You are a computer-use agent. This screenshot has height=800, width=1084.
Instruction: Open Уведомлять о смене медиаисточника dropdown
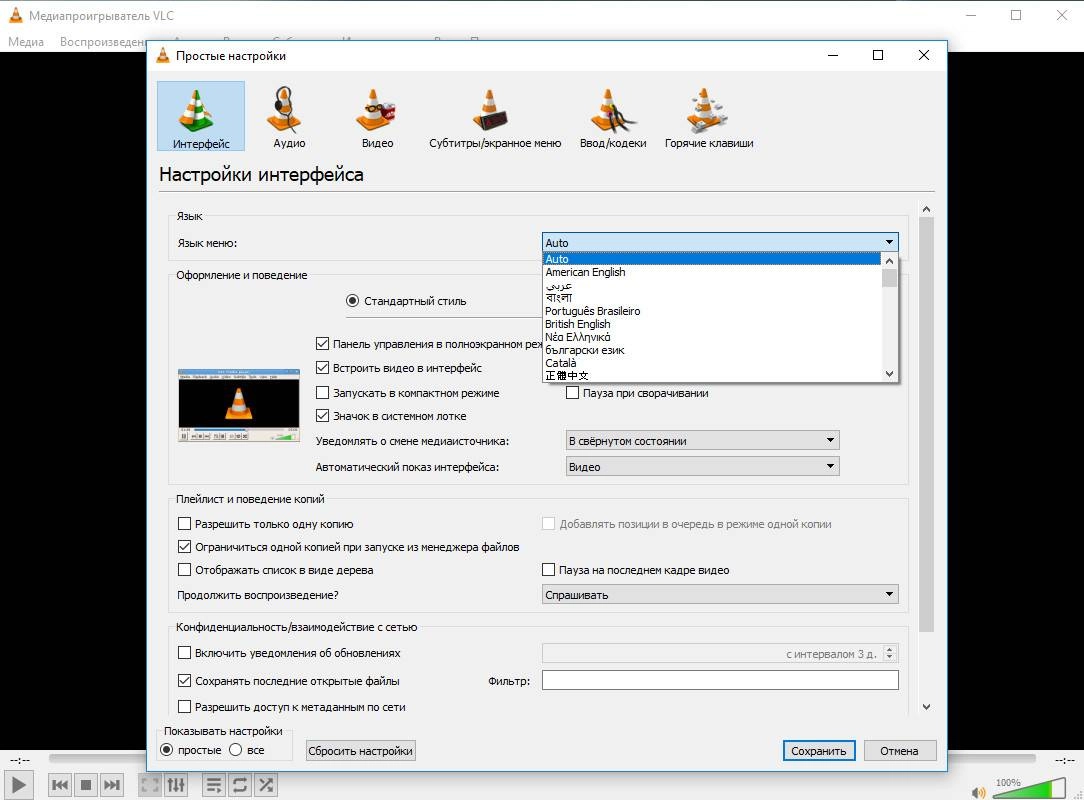703,440
